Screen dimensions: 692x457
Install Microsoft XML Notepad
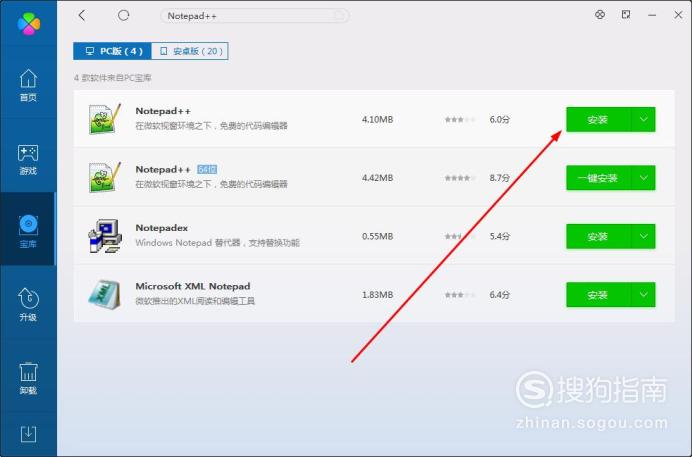tap(598, 295)
